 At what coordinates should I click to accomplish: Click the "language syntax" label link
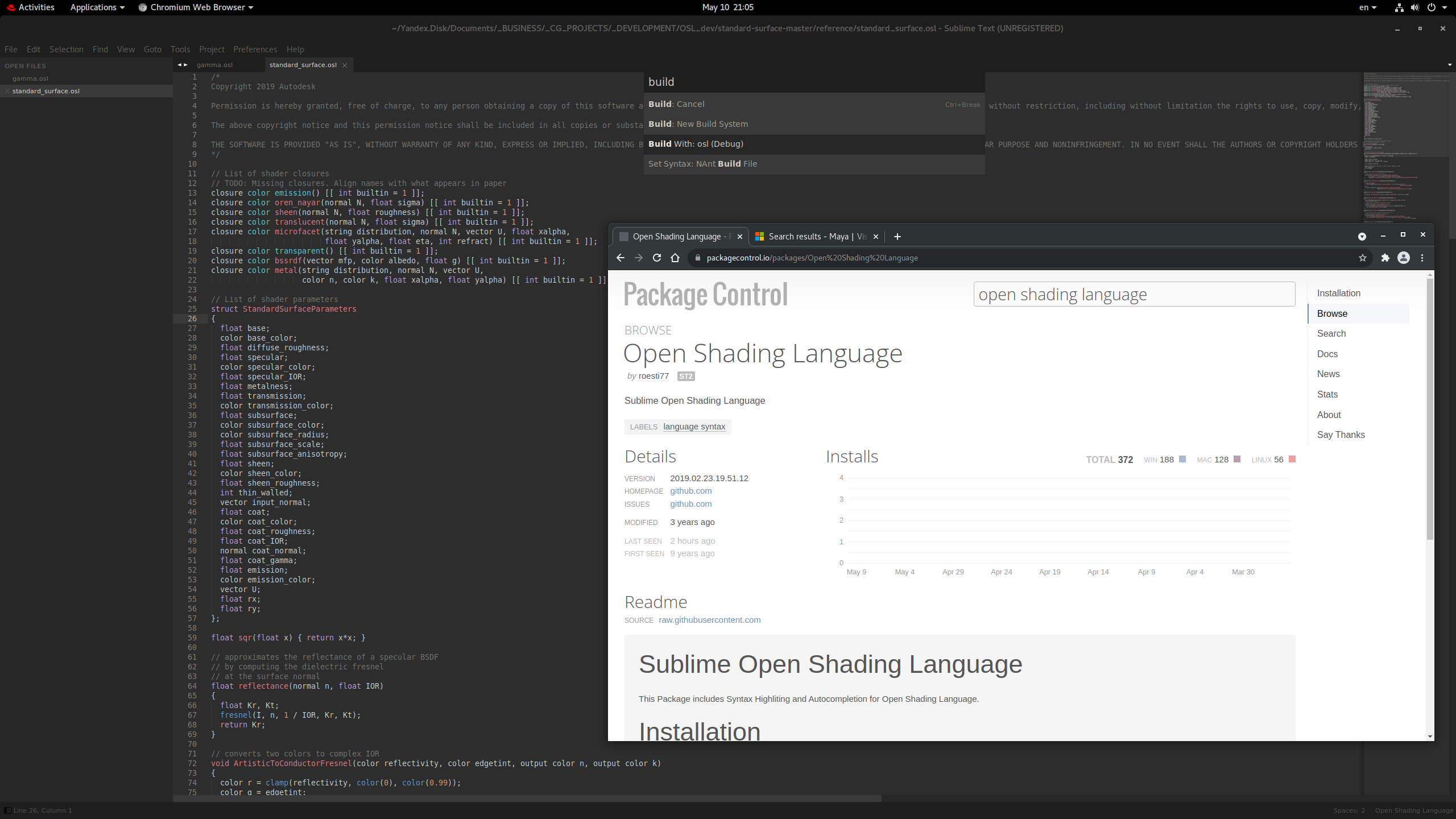pos(694,426)
